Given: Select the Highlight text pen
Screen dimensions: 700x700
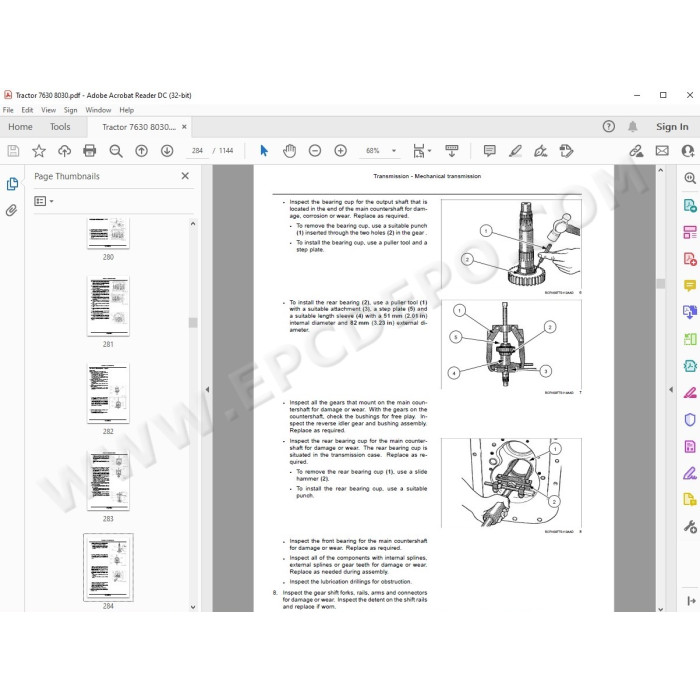Looking at the screenshot, I should pos(515,151).
